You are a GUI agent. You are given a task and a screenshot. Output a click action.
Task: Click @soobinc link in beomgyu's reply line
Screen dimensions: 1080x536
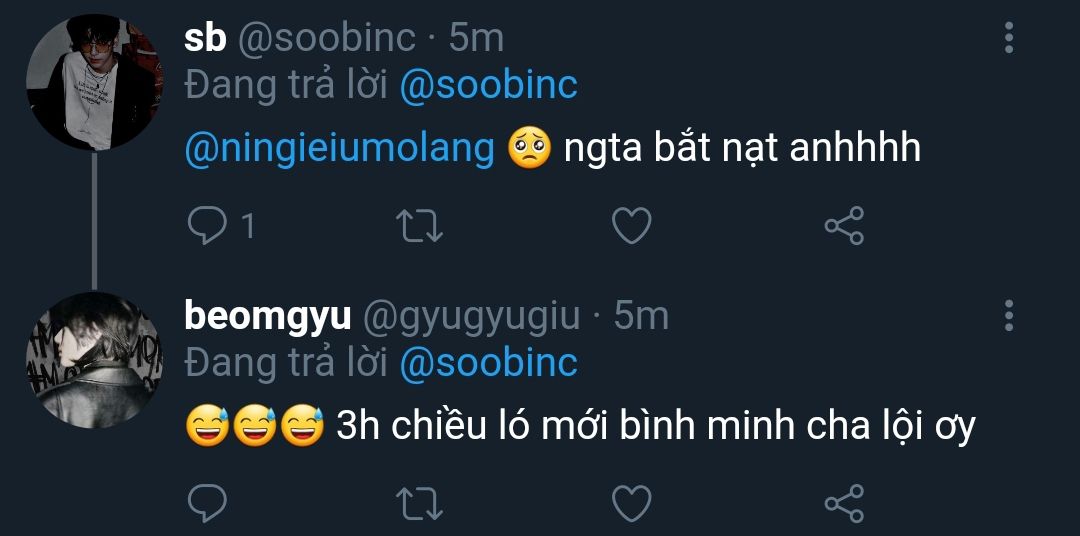coord(488,363)
